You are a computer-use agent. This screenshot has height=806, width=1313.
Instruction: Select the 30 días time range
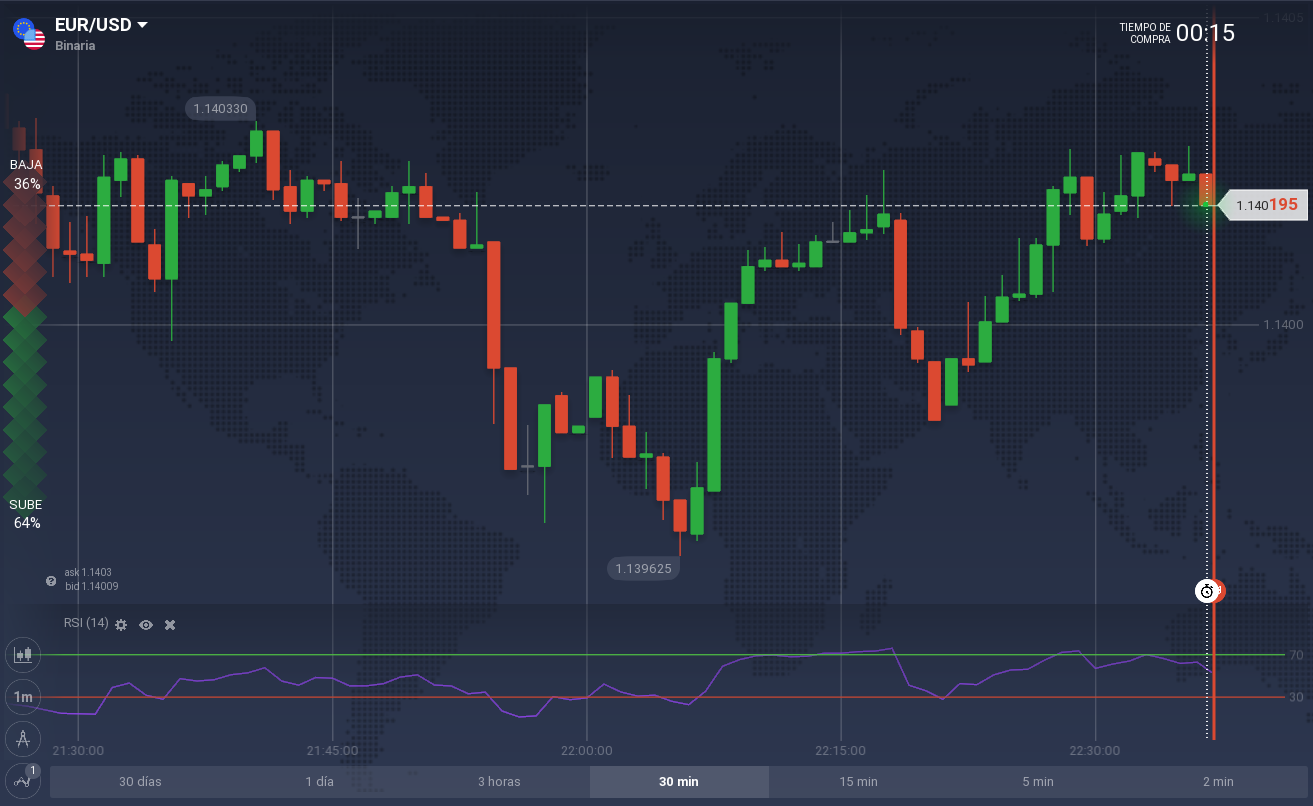[140, 782]
